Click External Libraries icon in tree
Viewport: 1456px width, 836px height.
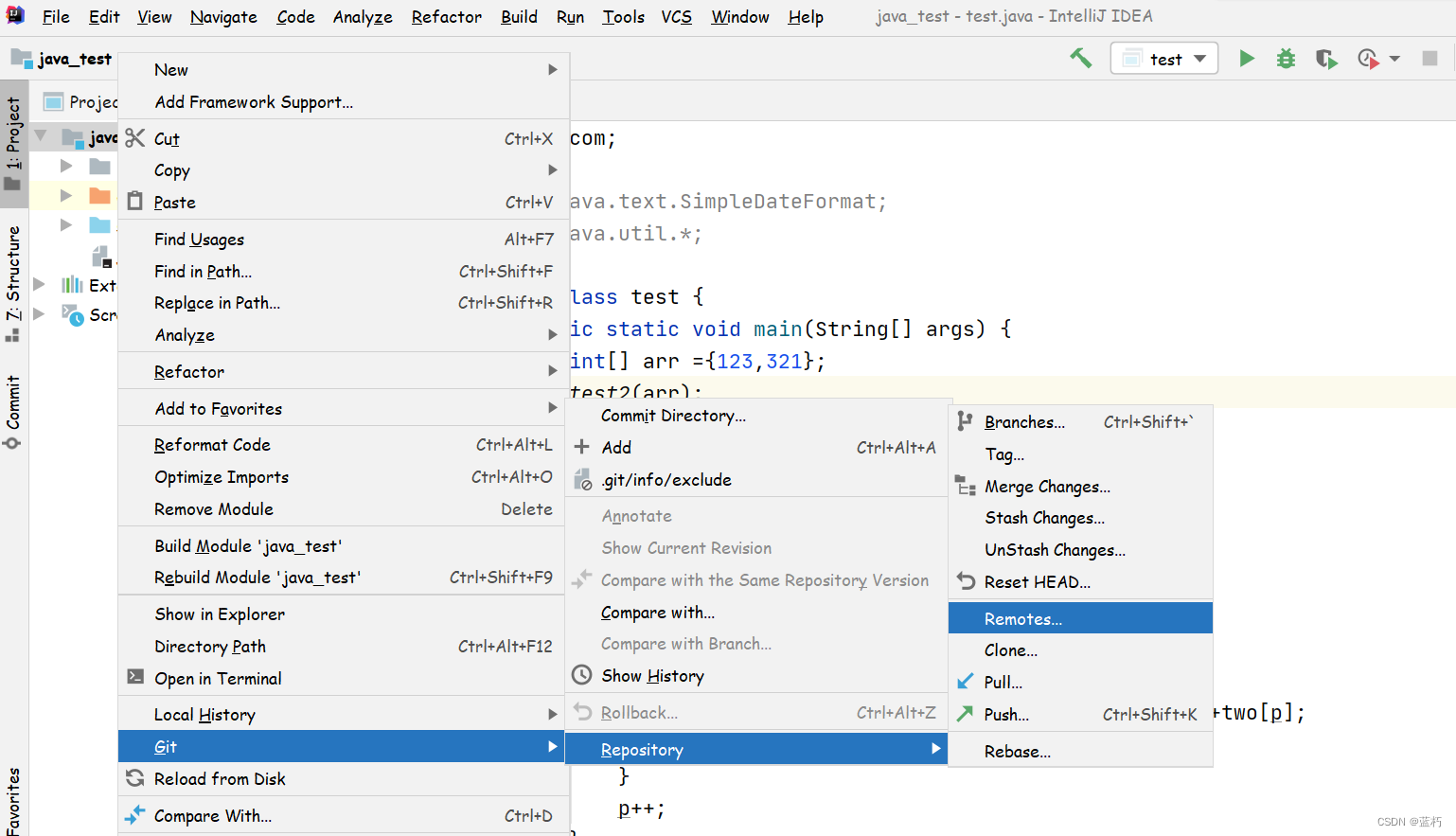pyautogui.click(x=72, y=285)
